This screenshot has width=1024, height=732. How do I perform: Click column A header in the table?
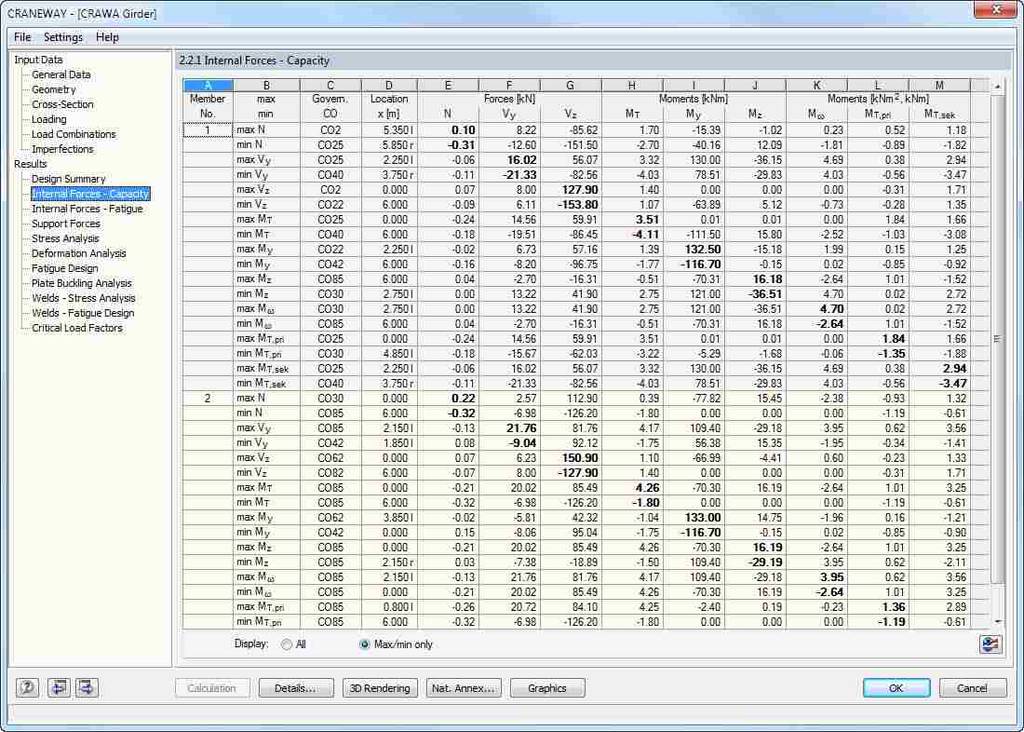(x=208, y=85)
